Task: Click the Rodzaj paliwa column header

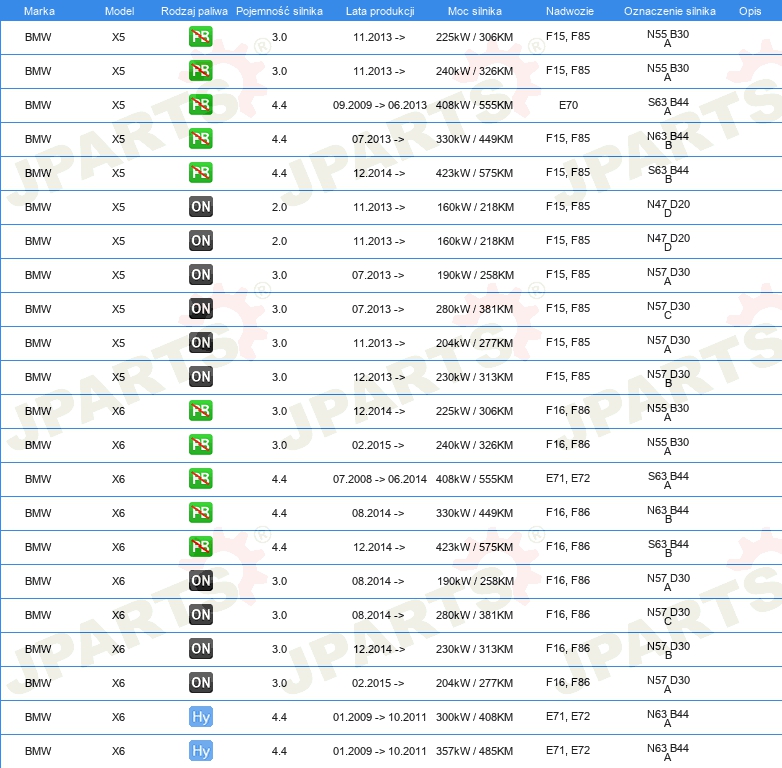Action: click(x=194, y=11)
